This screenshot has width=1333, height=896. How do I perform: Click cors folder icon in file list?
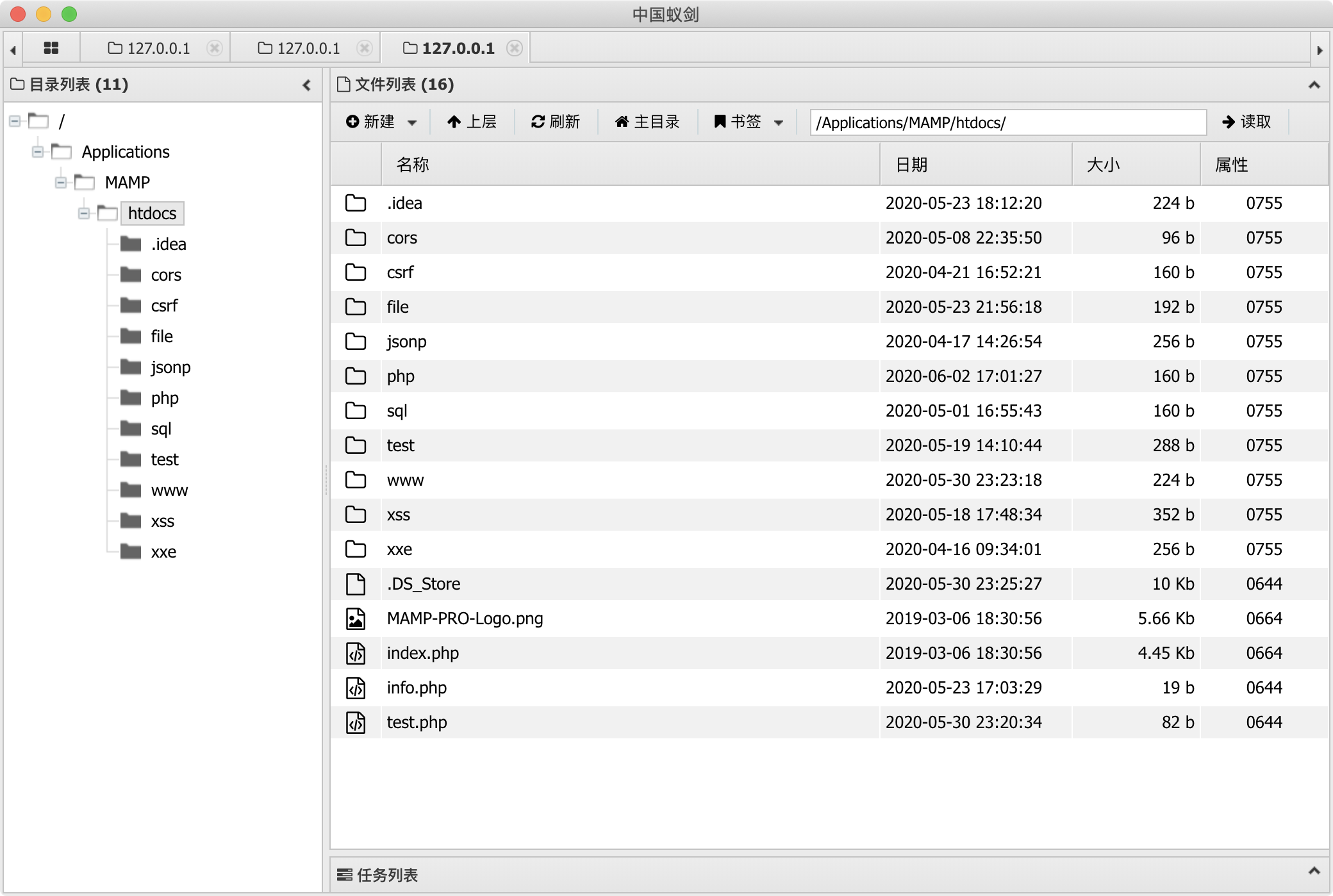(356, 238)
